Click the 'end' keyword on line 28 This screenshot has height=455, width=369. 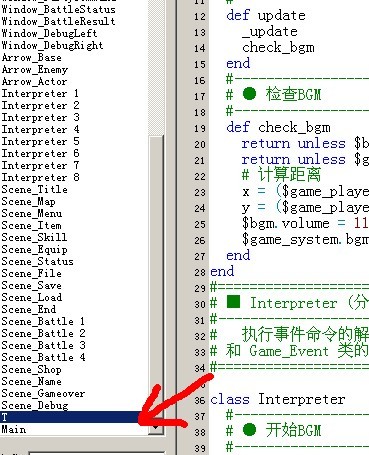pyautogui.click(x=222, y=271)
